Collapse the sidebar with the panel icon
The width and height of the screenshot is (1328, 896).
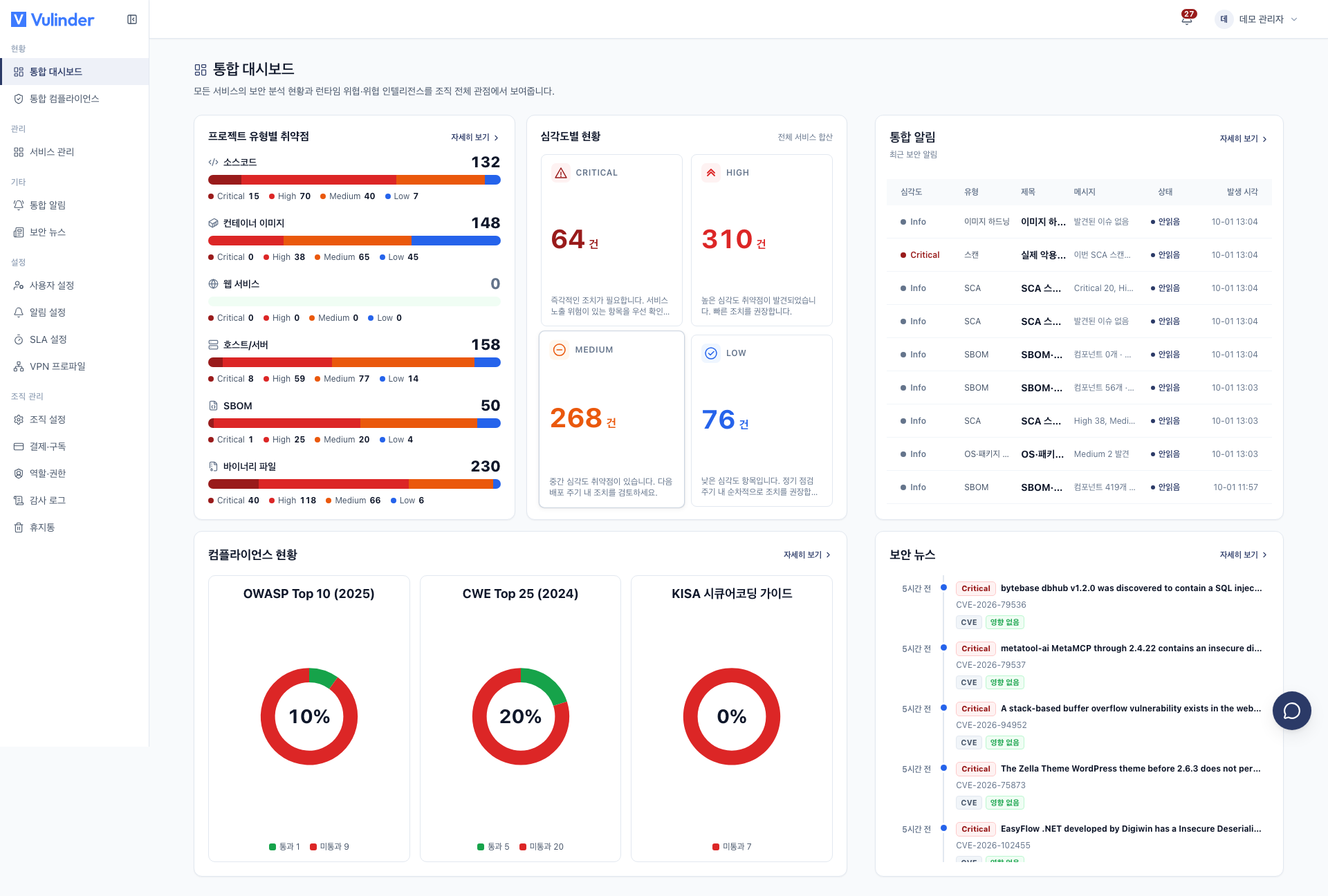click(132, 19)
